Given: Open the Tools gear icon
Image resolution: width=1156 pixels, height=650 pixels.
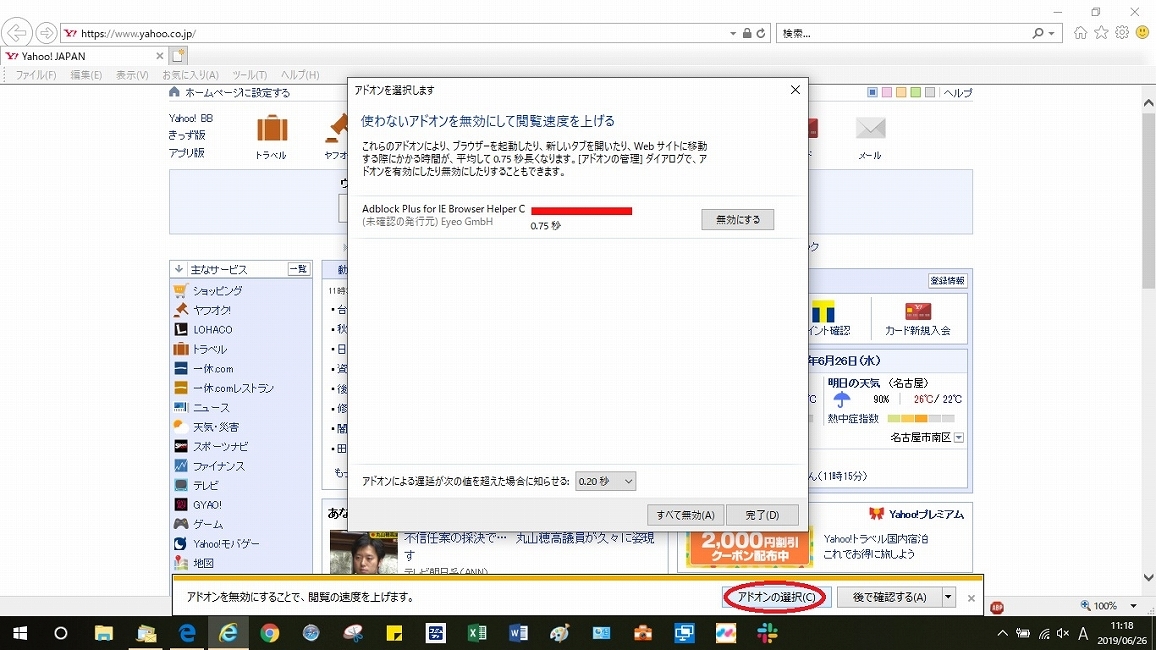Looking at the screenshot, I should [1122, 32].
